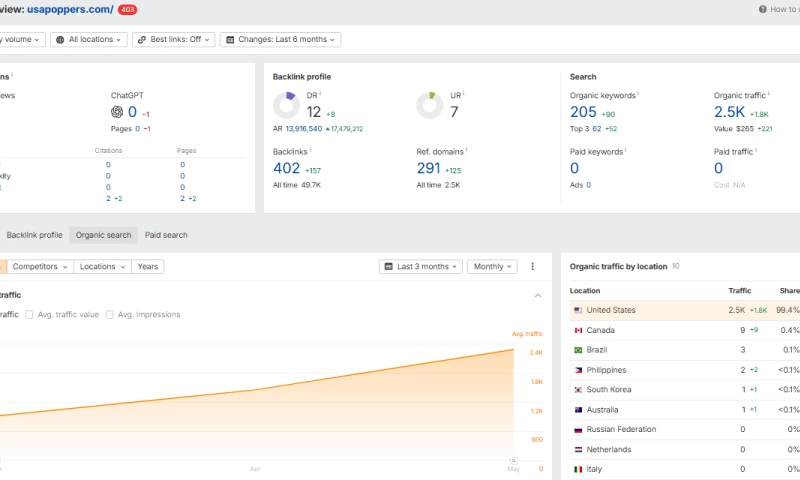Click the UR info icon
Screen dimensions: 800x480
[x=464, y=94]
